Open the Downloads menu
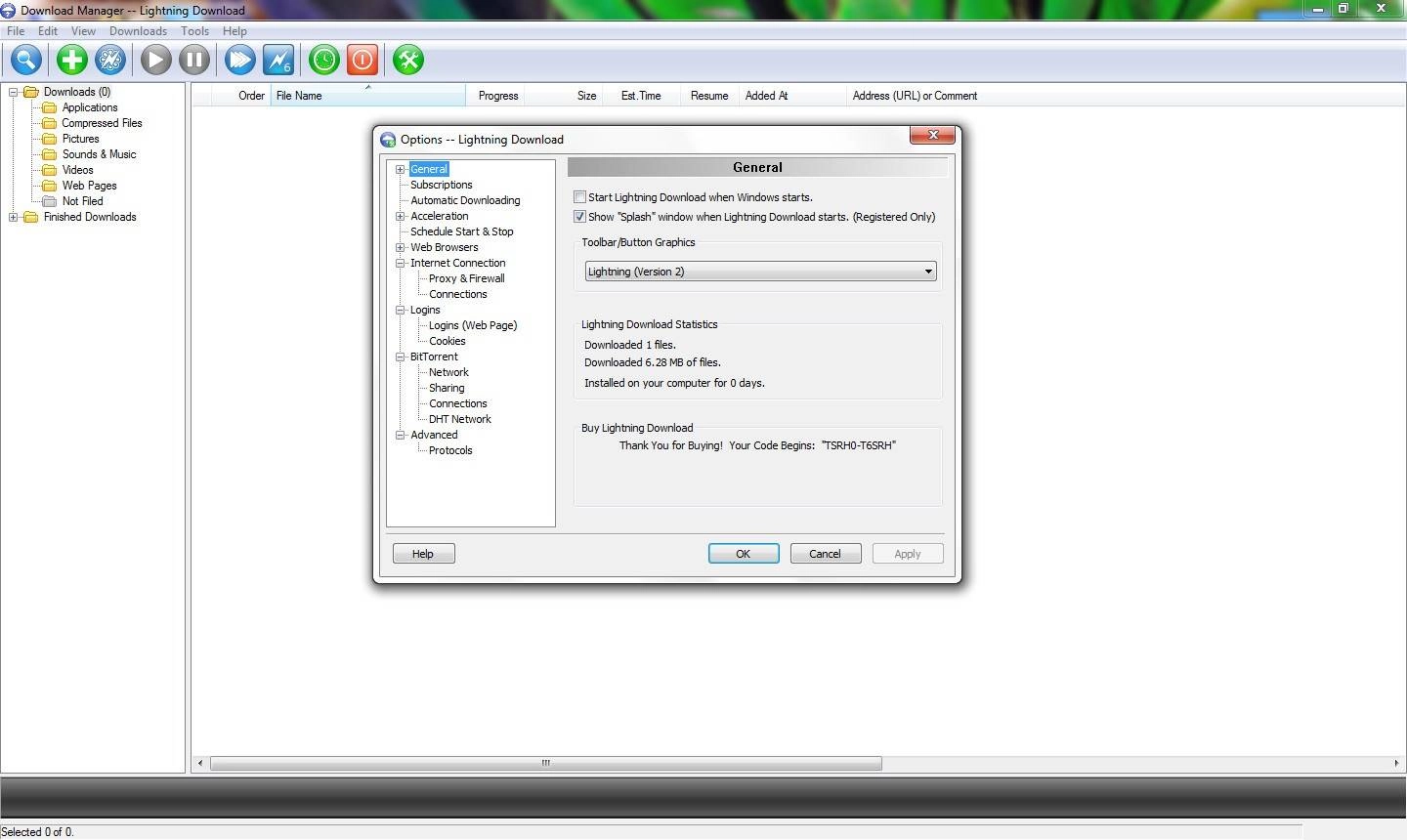 [138, 31]
